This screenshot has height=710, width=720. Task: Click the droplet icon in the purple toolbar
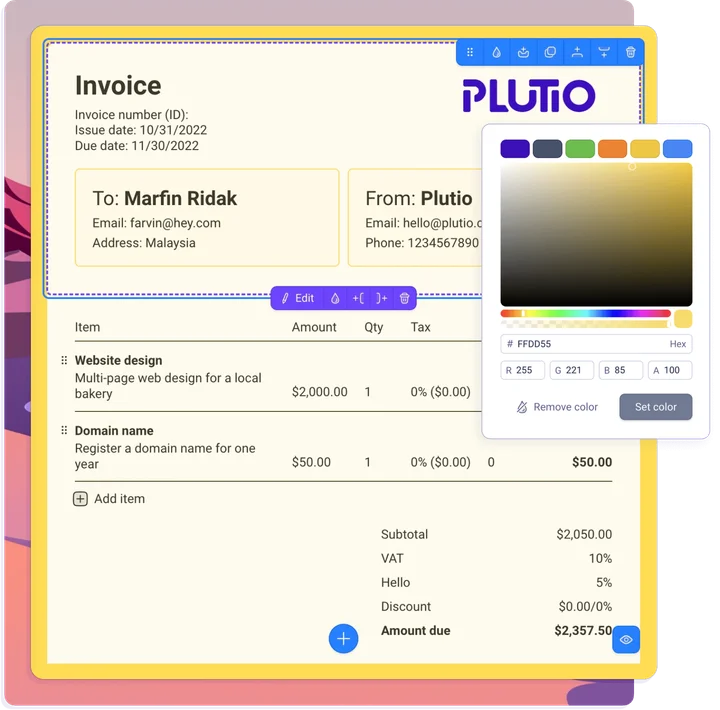335,298
